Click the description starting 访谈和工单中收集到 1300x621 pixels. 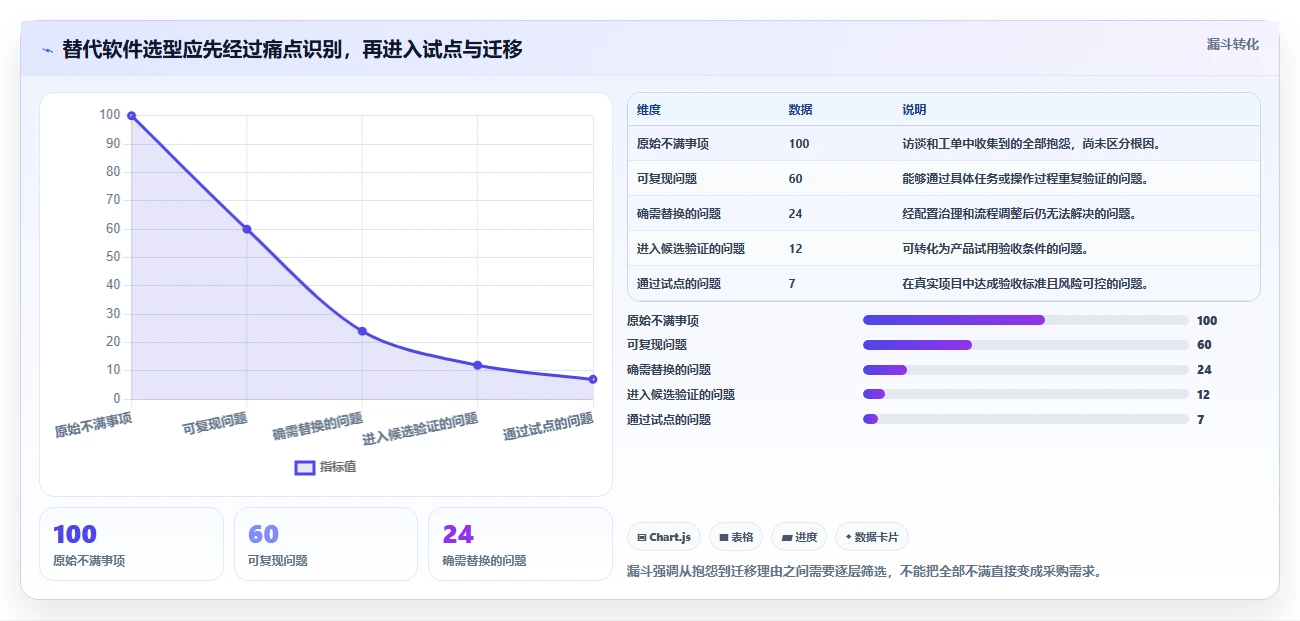(x=1031, y=144)
